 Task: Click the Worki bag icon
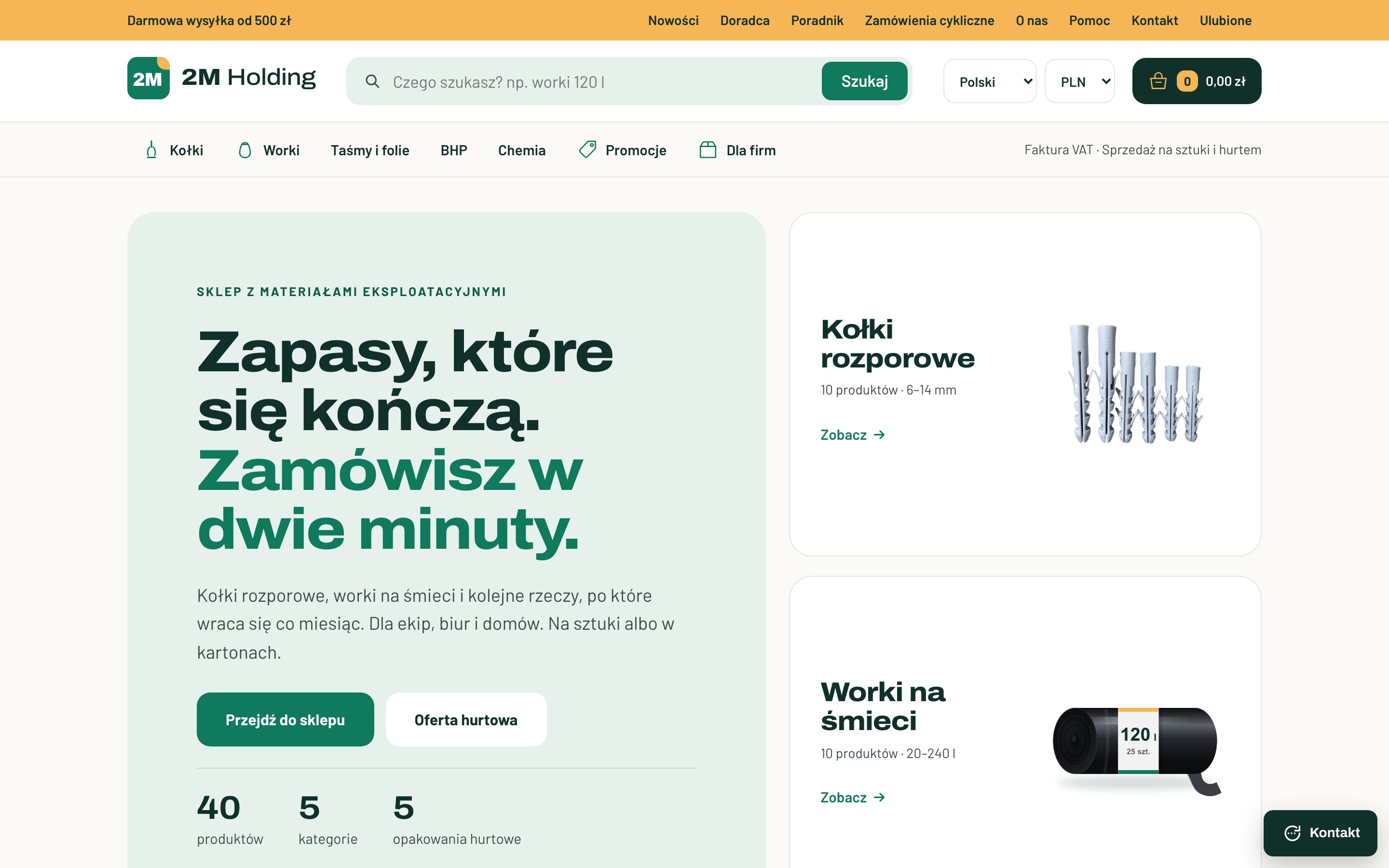click(x=245, y=150)
